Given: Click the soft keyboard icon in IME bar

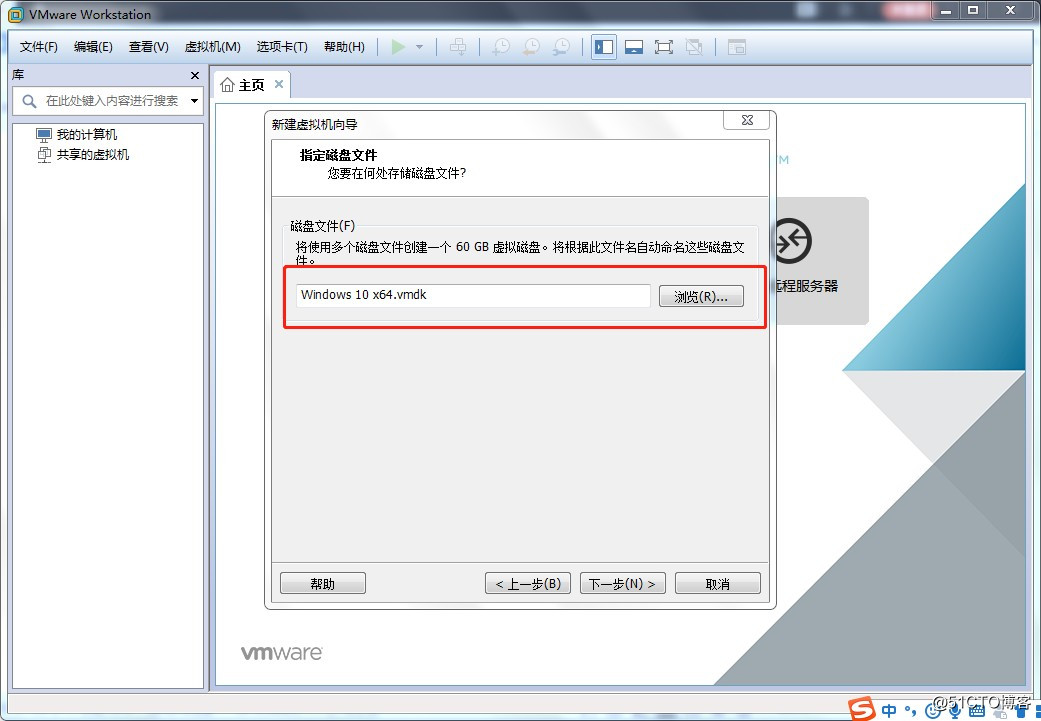Looking at the screenshot, I should pos(977,711).
